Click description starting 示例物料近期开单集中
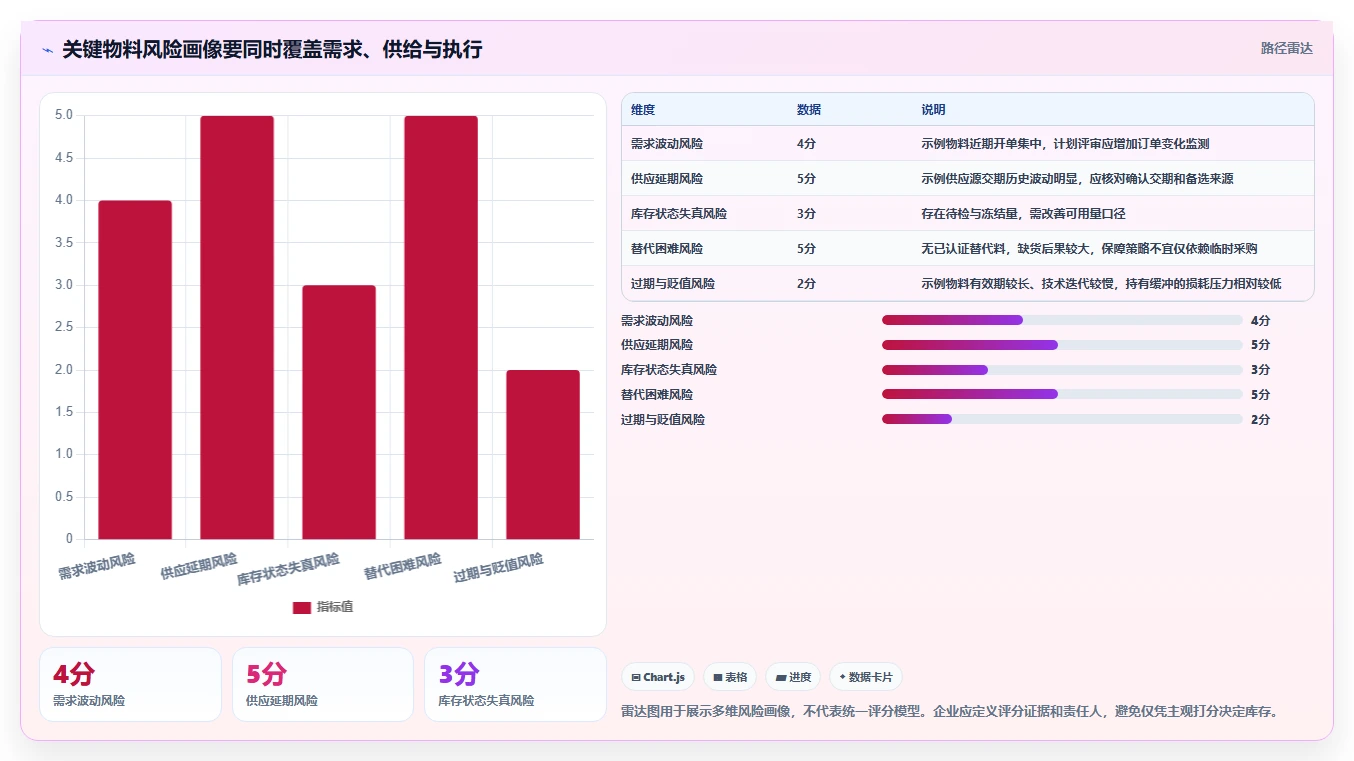The width and height of the screenshot is (1354, 761). [x=1065, y=144]
